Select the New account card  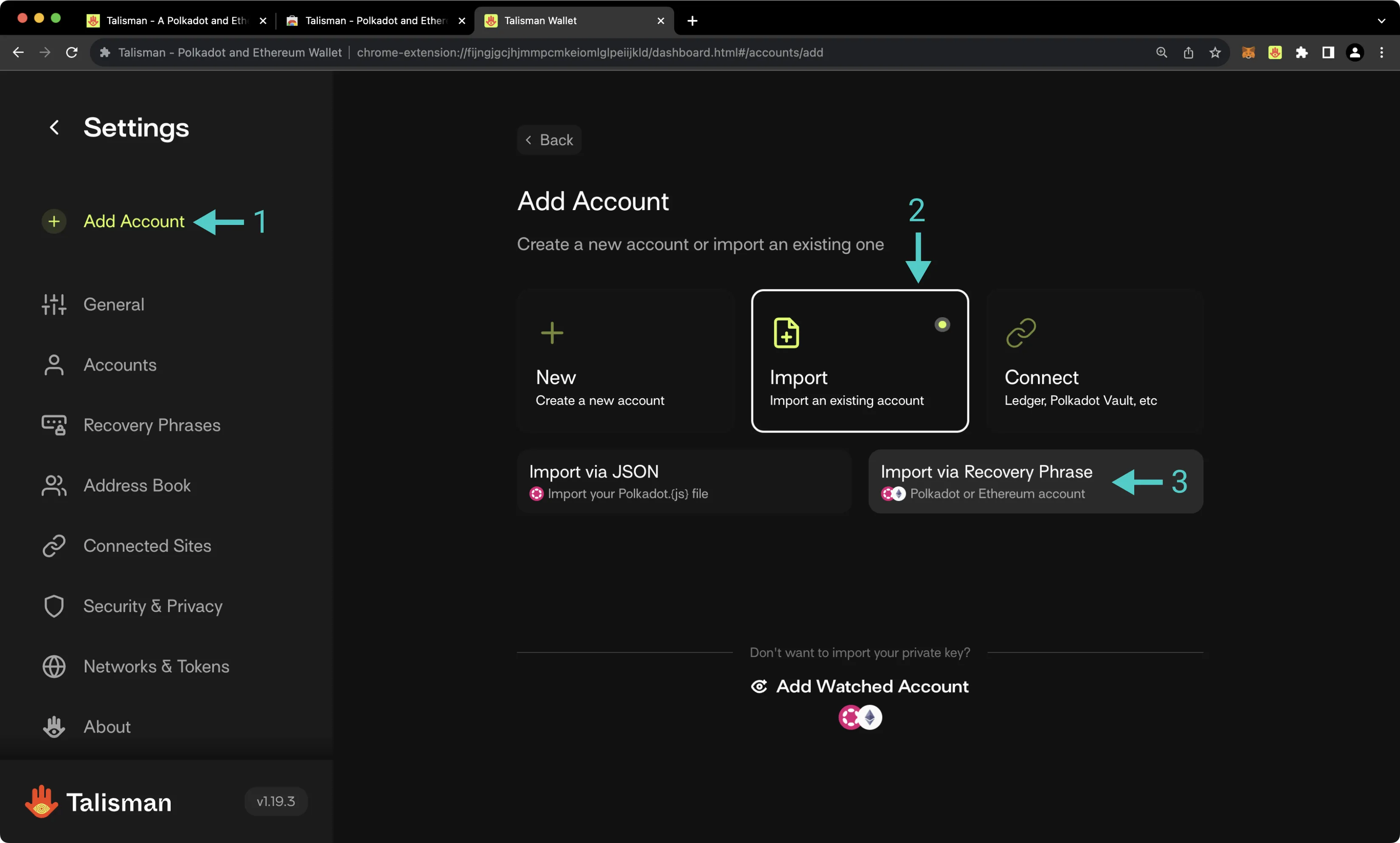pos(625,361)
